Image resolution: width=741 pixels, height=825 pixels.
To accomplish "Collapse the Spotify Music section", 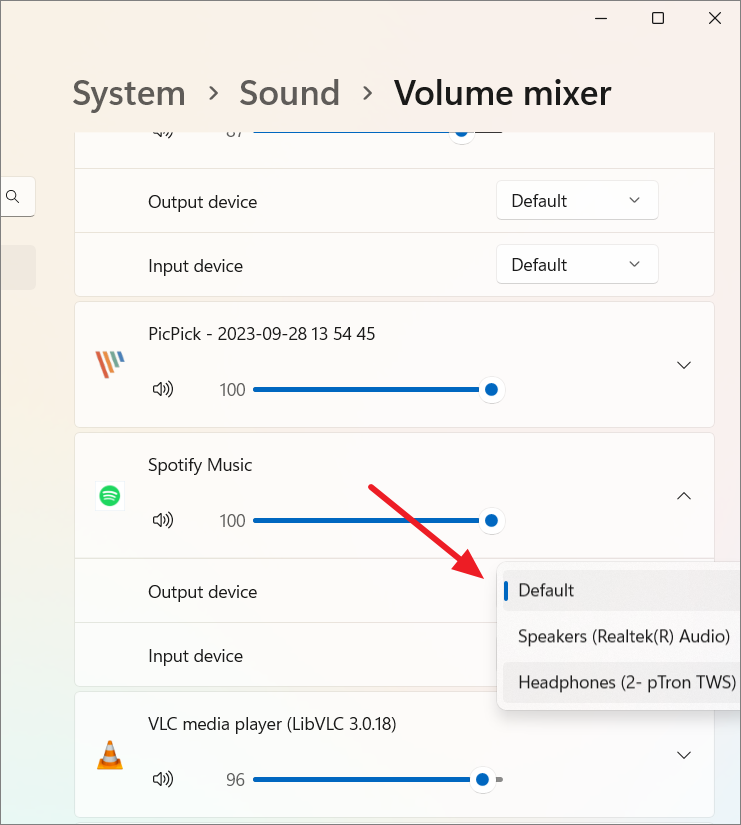I will 683,495.
